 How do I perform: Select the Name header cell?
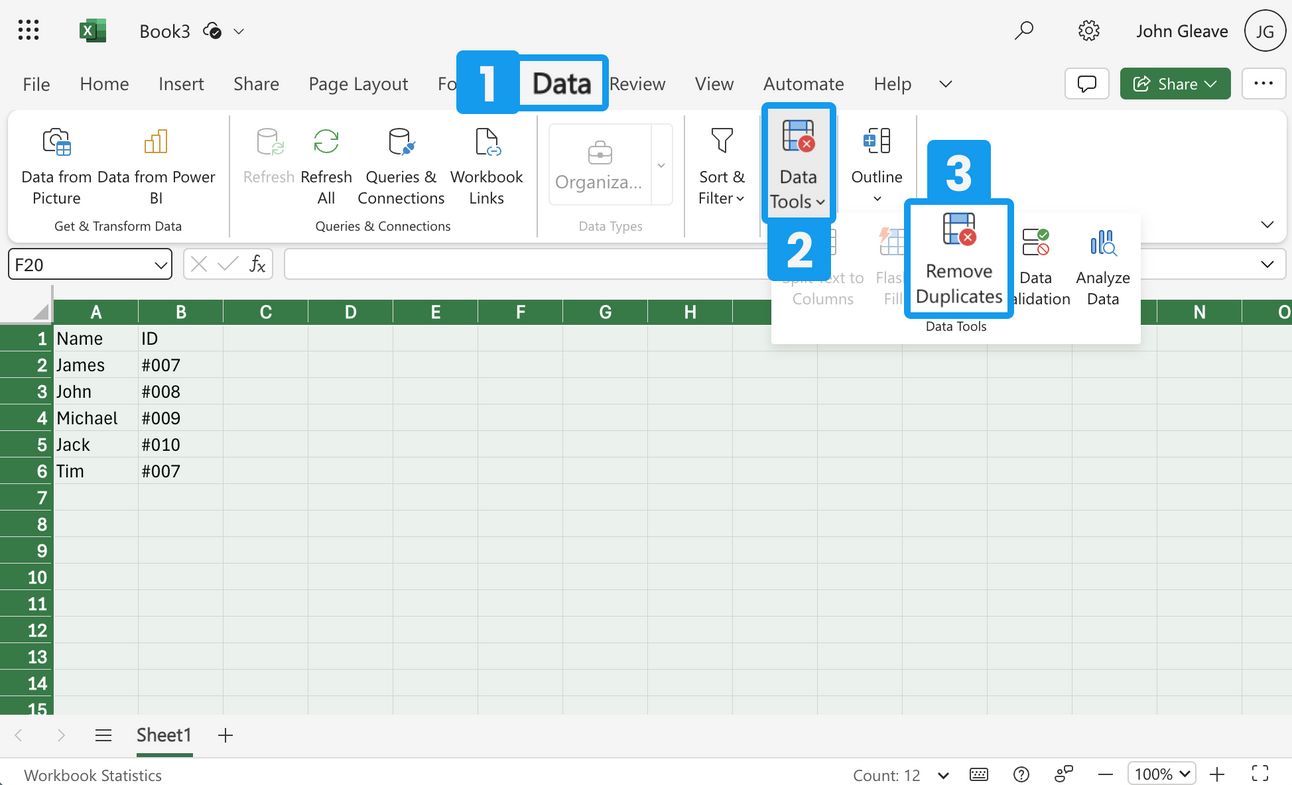click(96, 339)
